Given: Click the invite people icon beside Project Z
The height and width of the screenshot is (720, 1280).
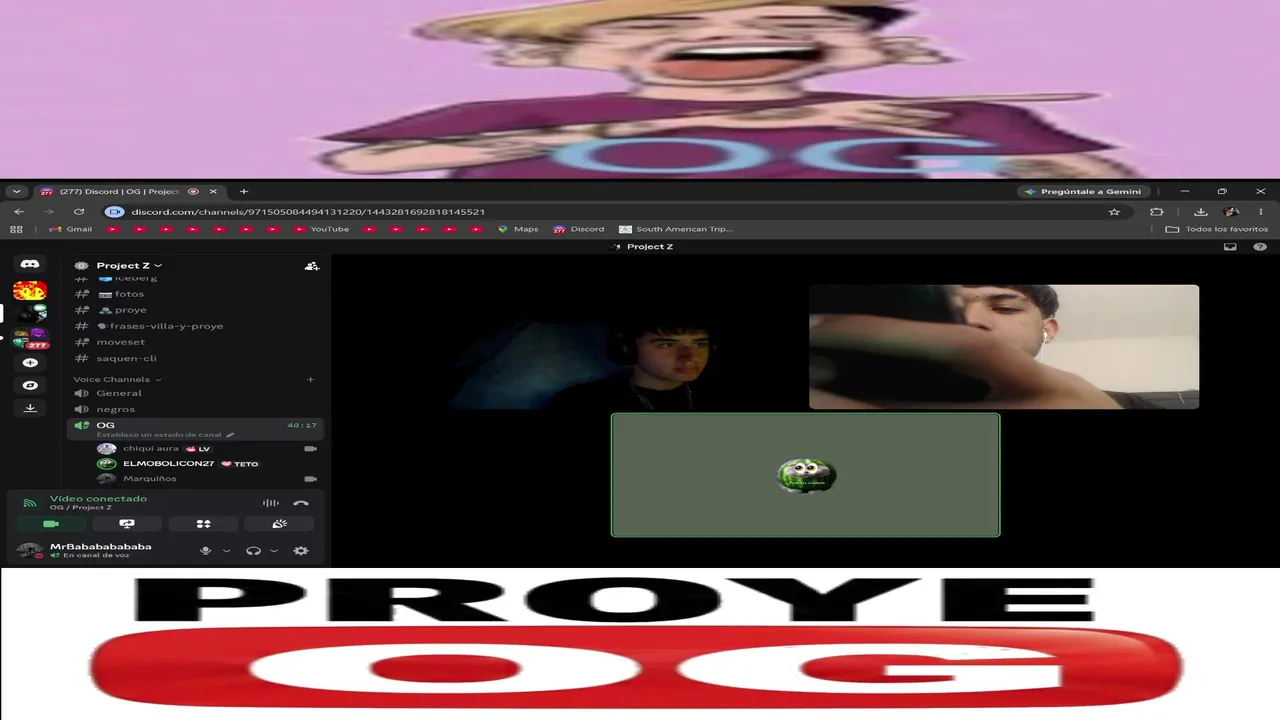Looking at the screenshot, I should coord(312,266).
